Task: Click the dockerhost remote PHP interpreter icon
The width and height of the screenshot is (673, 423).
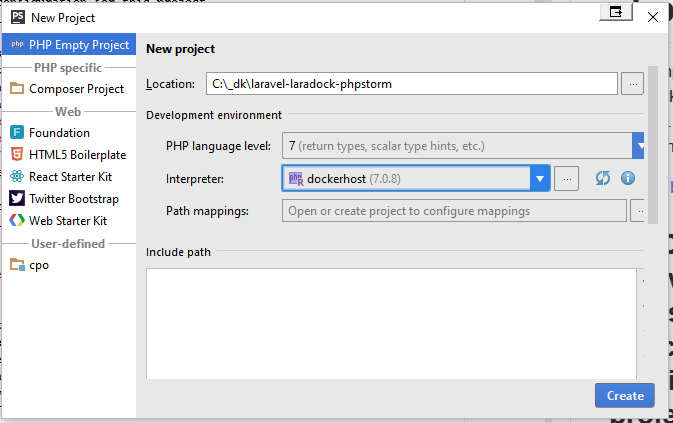Action: (296, 179)
